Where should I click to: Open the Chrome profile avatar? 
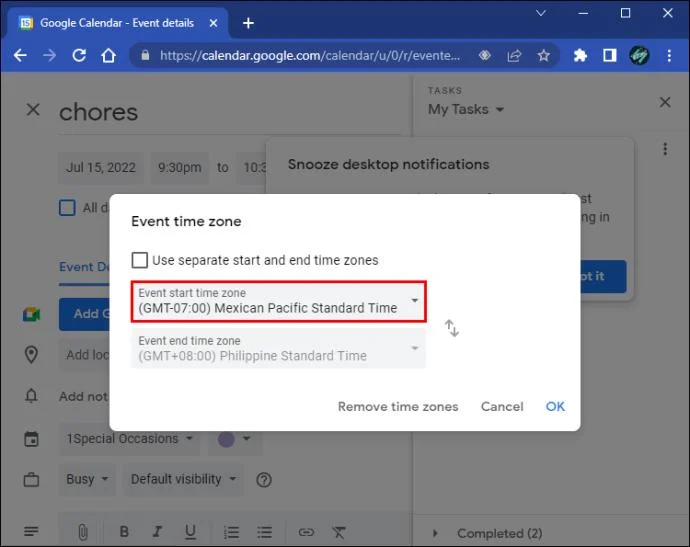(x=639, y=55)
